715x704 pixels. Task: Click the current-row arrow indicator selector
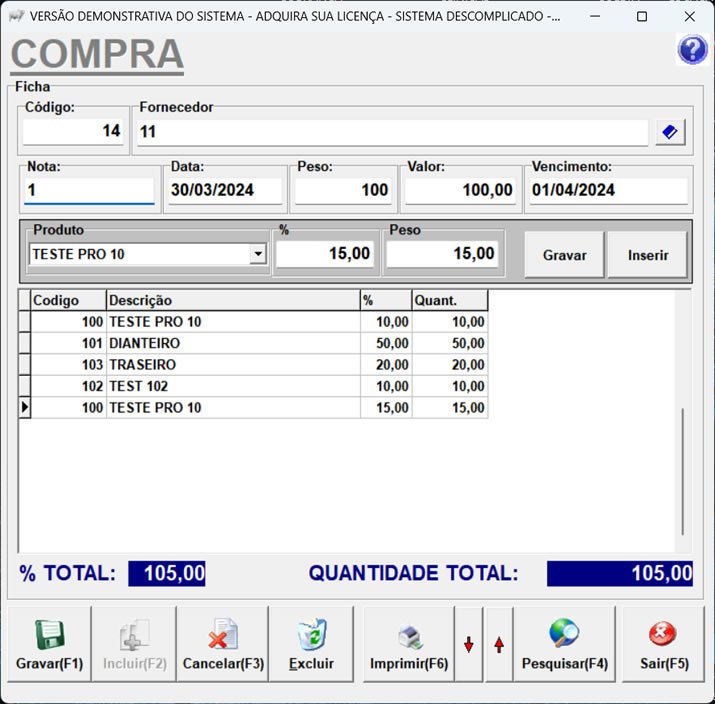point(25,408)
